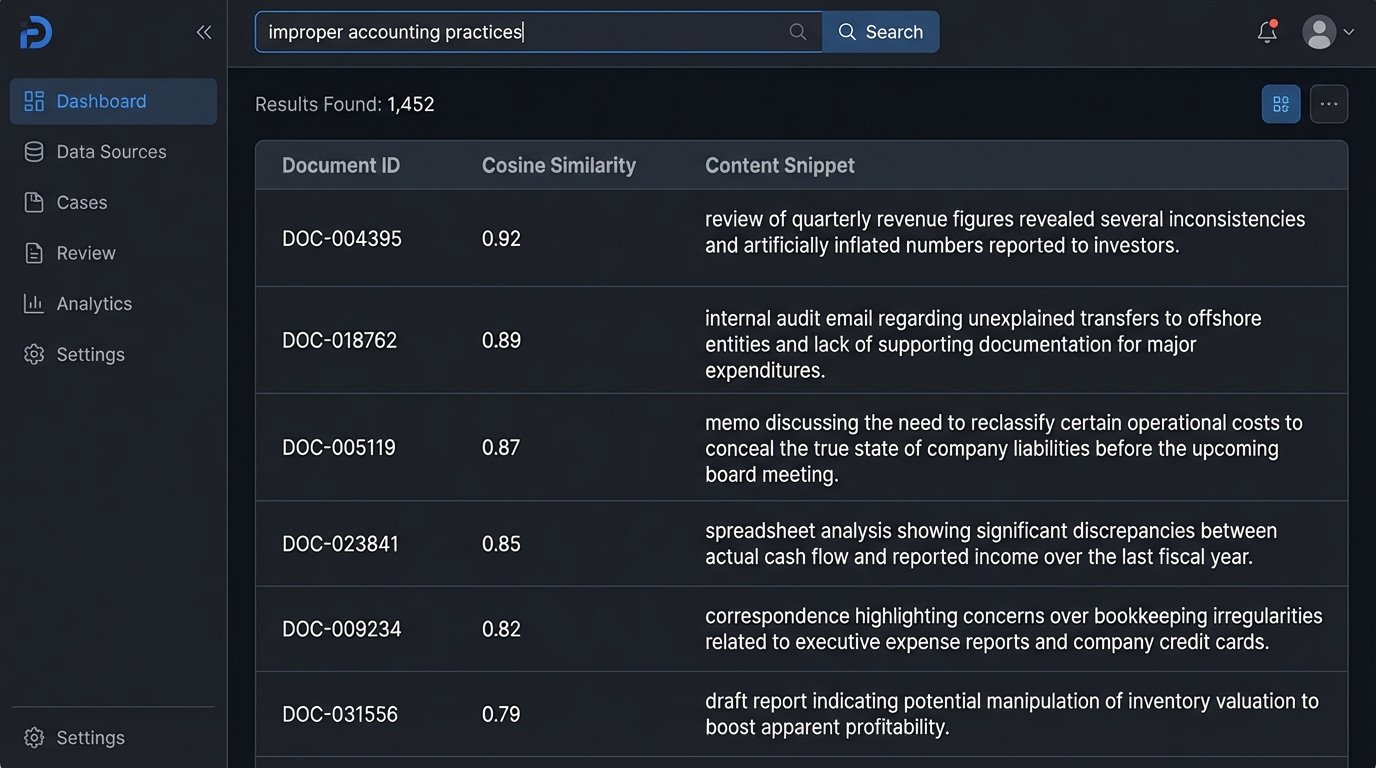Collapse the sidebar with the double-chevron icon
This screenshot has height=768, width=1376.
pos(204,32)
